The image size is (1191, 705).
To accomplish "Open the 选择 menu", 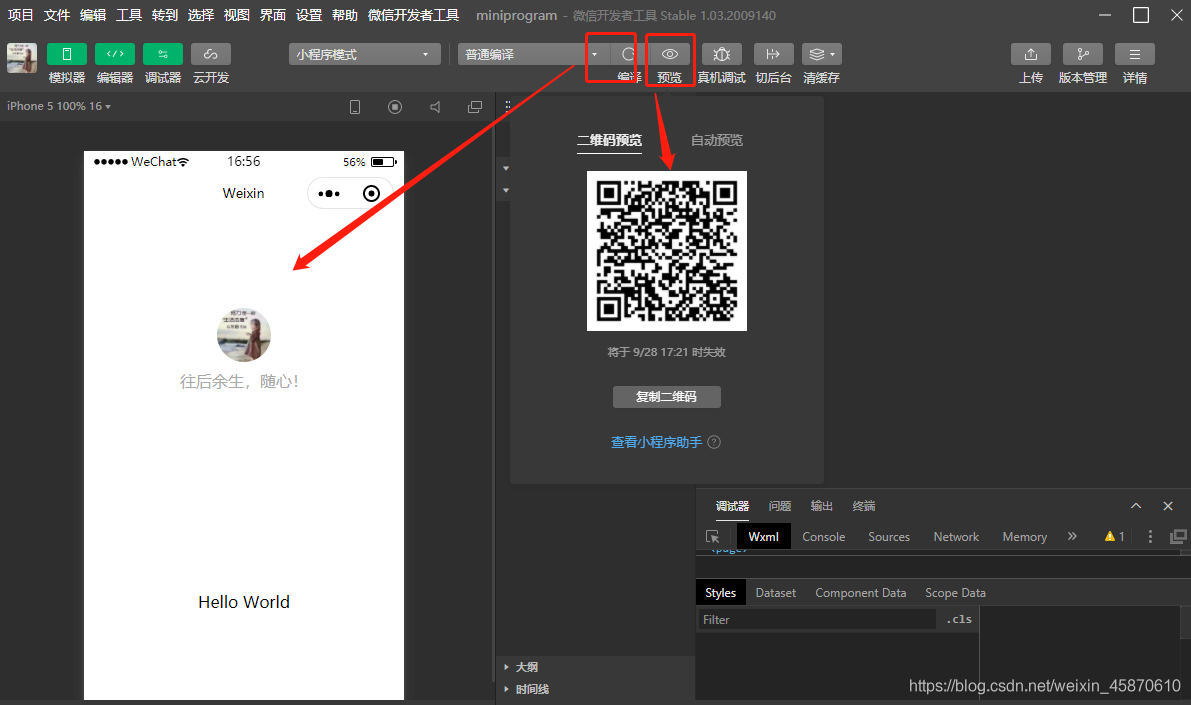I will point(201,15).
